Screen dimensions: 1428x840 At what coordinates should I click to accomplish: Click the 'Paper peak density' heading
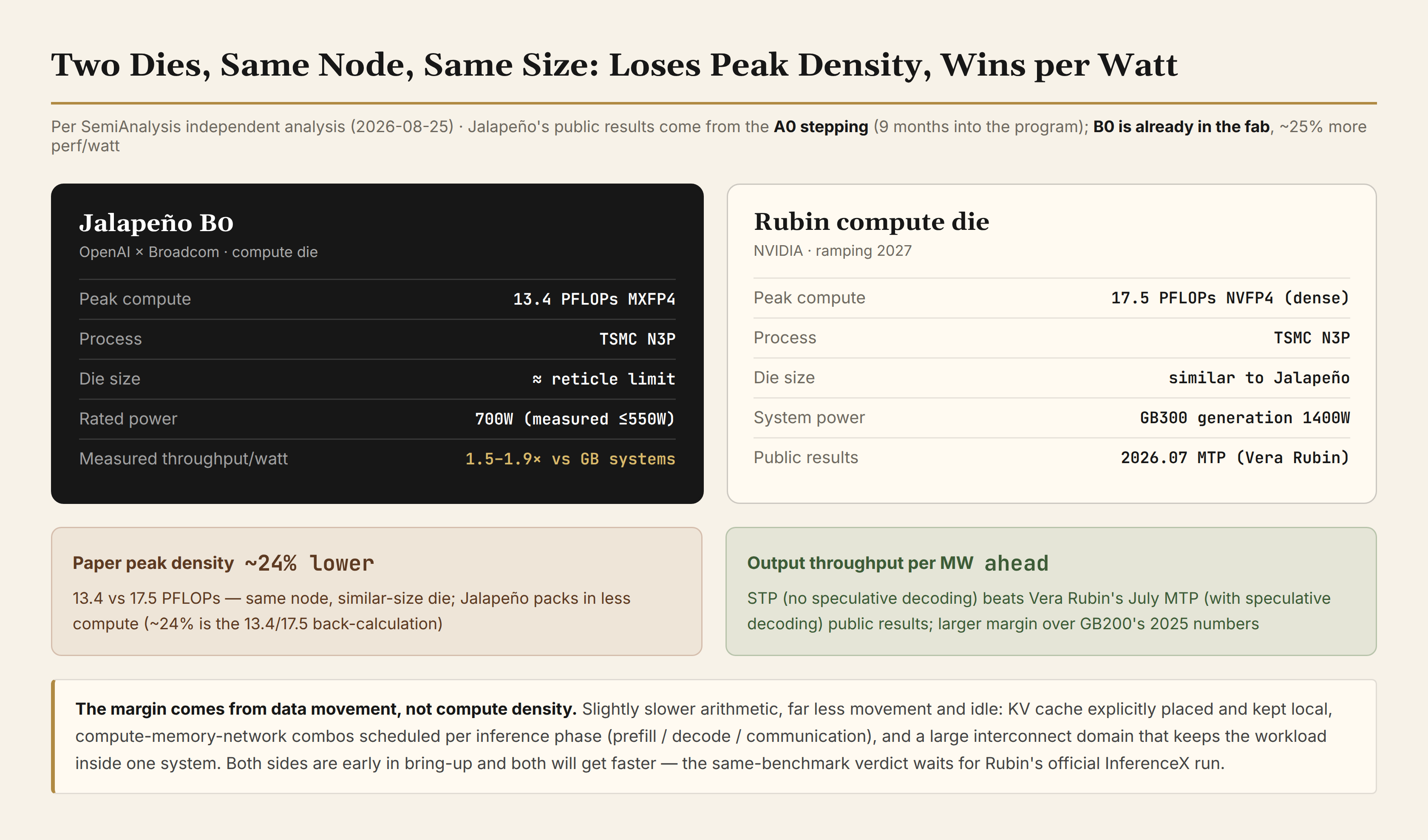tap(153, 563)
